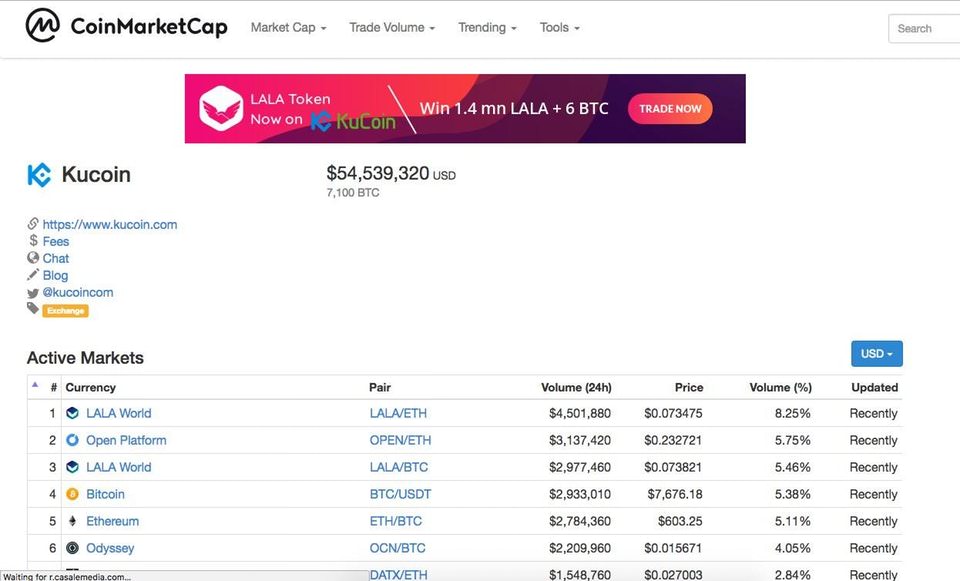This screenshot has width=960, height=581.
Task: Open the Trending menu
Action: [487, 28]
